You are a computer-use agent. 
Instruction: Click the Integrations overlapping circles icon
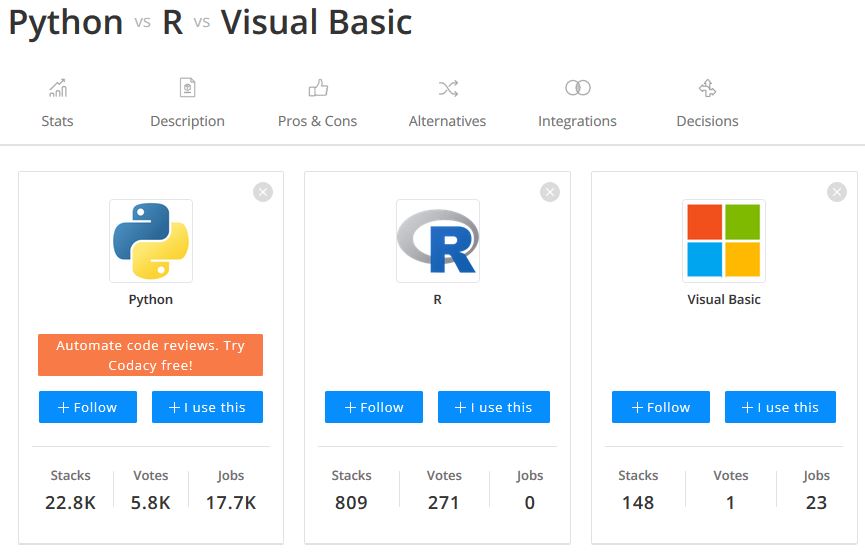578,88
